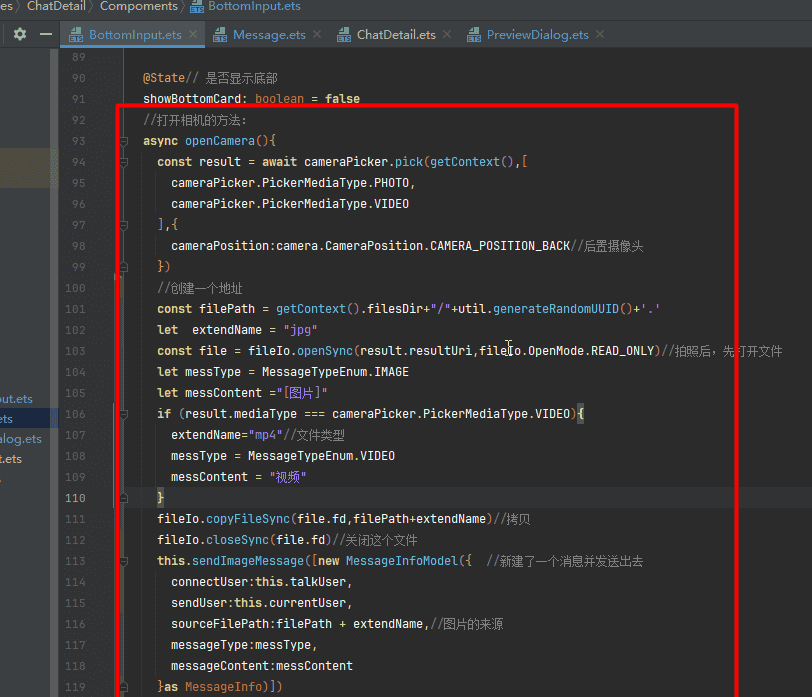
Task: Switch to the PreviewDialog.ets tab
Action: click(x=537, y=35)
